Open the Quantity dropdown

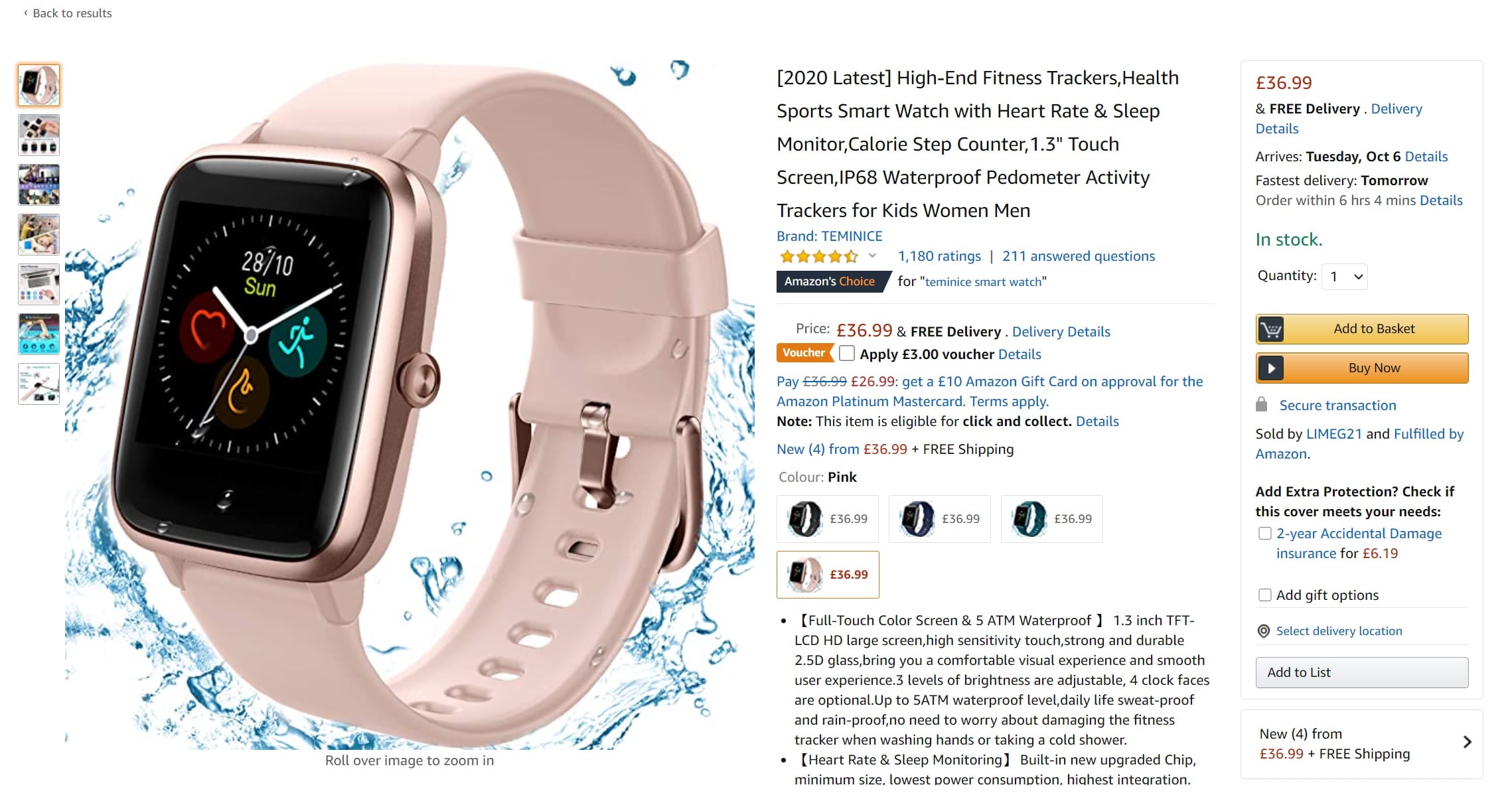(x=1345, y=277)
